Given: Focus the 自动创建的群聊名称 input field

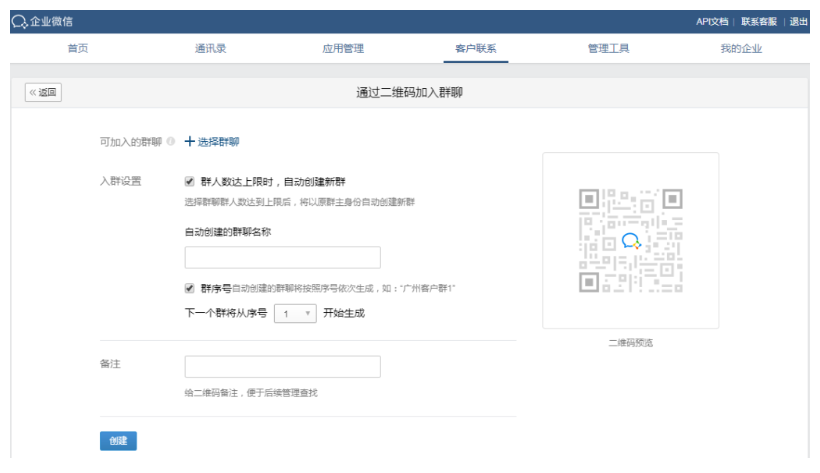Looking at the screenshot, I should coord(282,257).
